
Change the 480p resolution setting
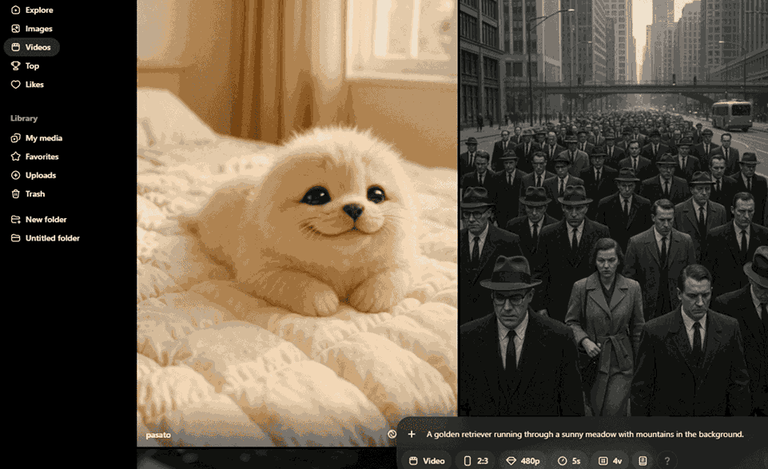523,461
